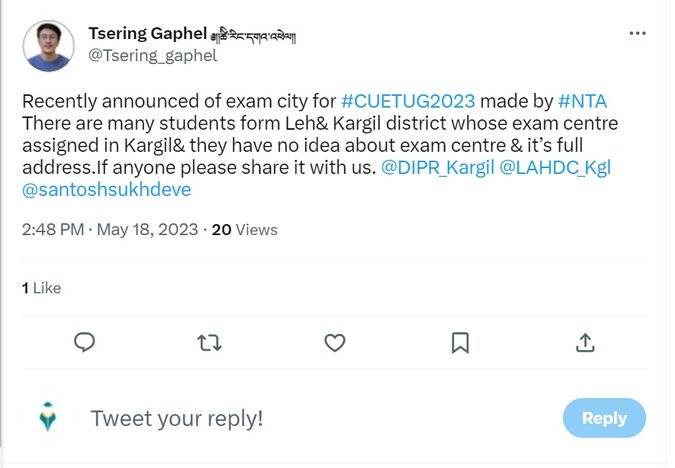Open the @santoshsukhdeve mention

106,189
